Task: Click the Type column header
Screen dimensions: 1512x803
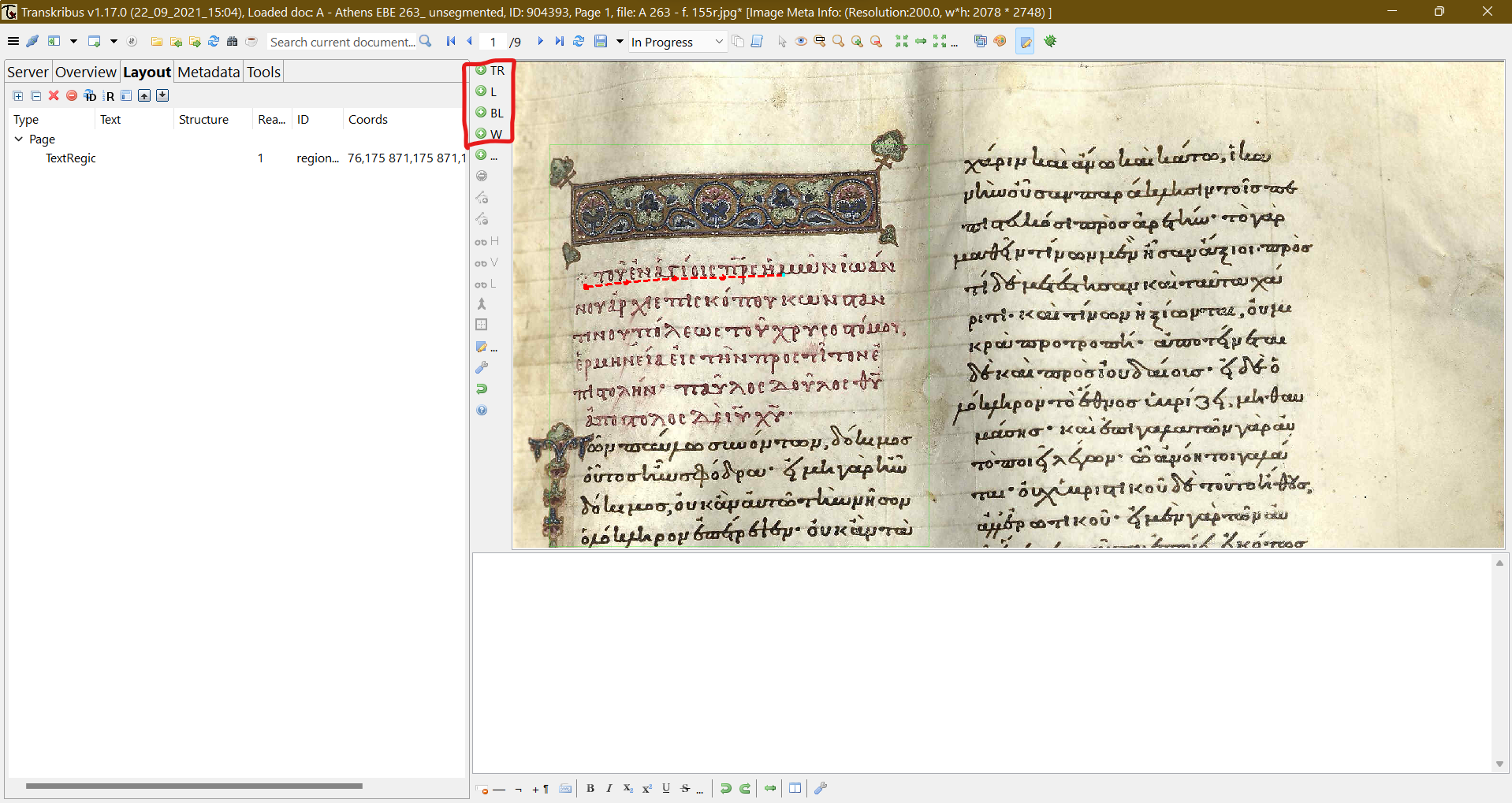Action: [x=50, y=119]
